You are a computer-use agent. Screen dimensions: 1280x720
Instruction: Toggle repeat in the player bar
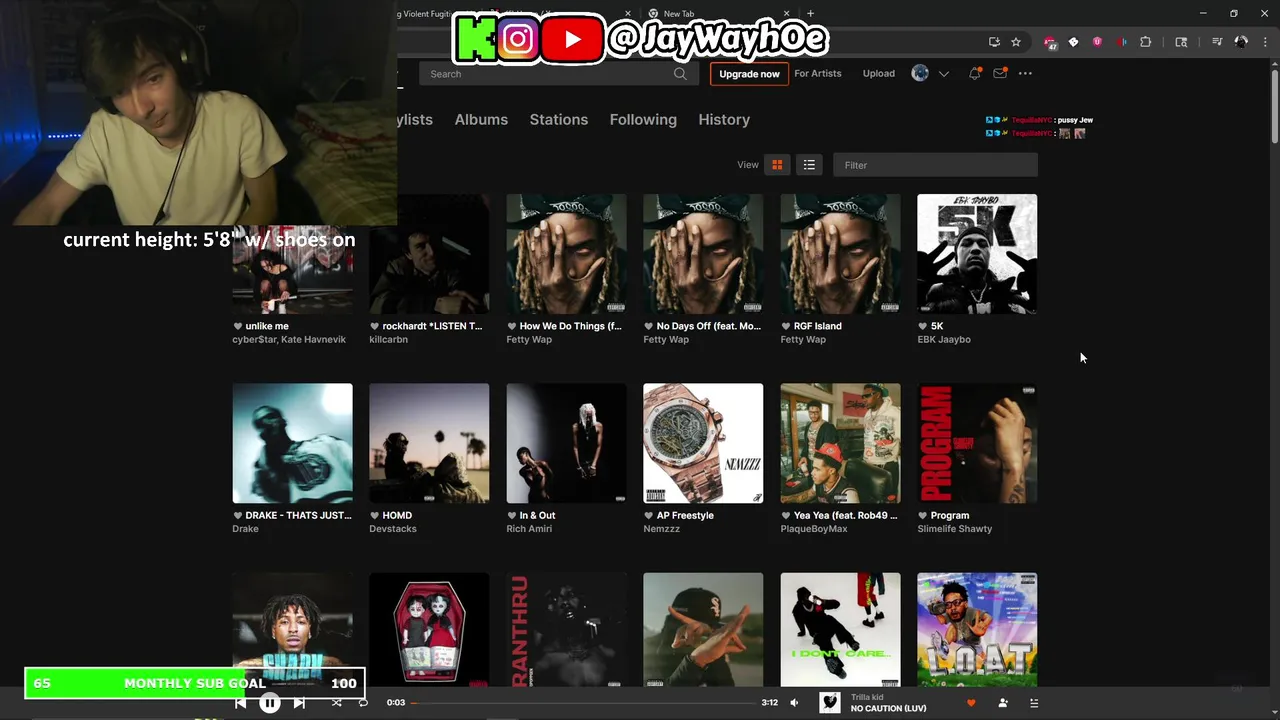pos(363,703)
